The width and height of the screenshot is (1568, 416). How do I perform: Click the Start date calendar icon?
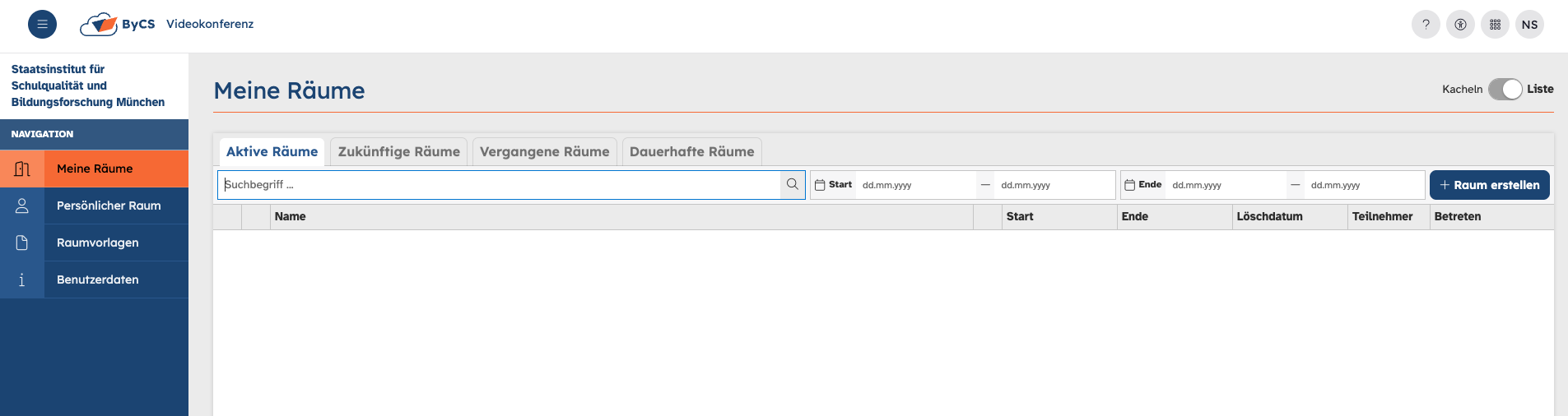pyautogui.click(x=820, y=185)
